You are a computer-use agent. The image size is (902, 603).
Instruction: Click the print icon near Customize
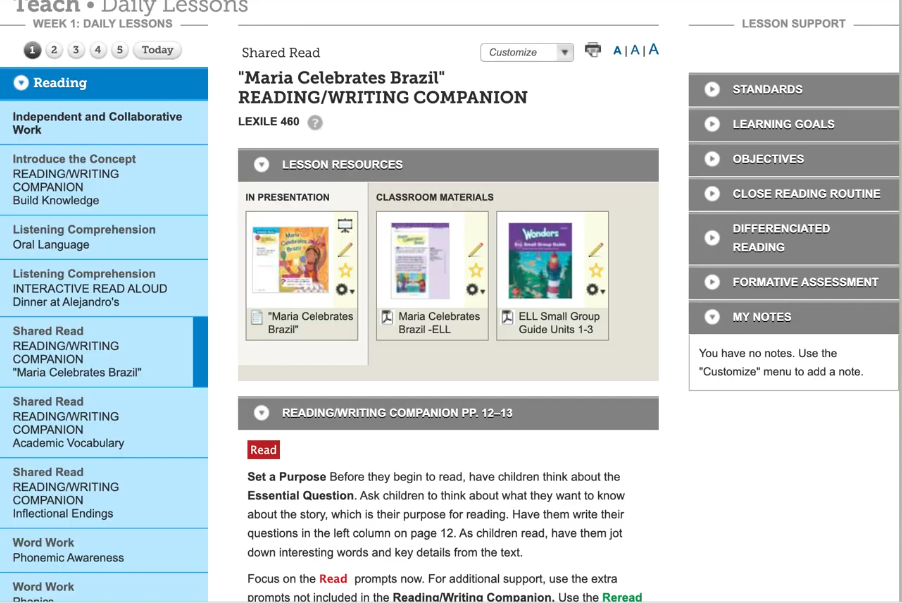click(592, 50)
